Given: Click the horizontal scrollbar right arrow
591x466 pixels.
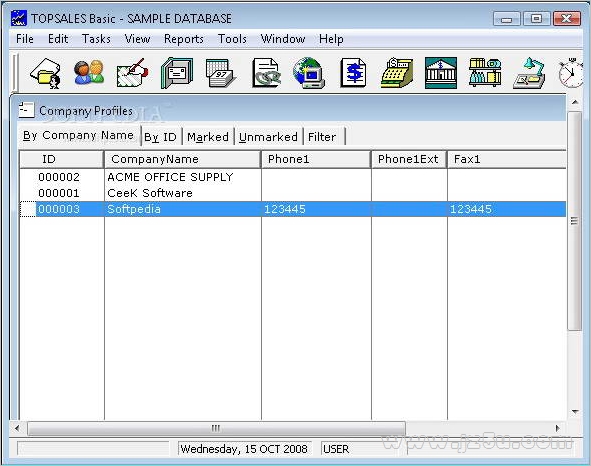Looking at the screenshot, I should click(557, 428).
